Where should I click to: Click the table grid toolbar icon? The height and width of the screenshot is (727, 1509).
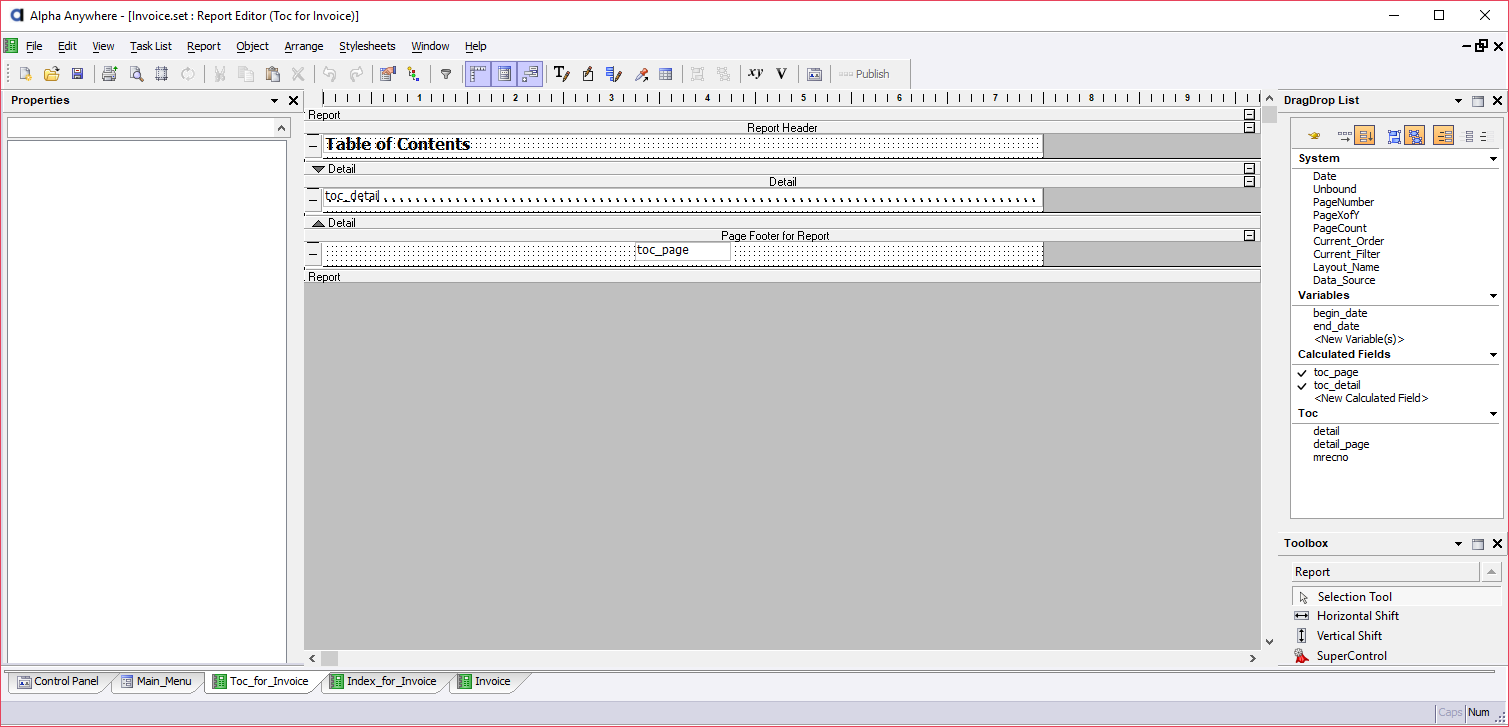[666, 74]
